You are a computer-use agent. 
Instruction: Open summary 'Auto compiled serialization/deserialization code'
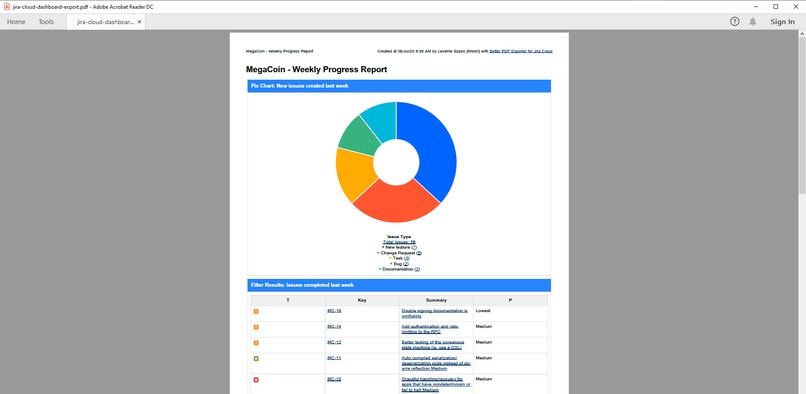click(x=436, y=363)
